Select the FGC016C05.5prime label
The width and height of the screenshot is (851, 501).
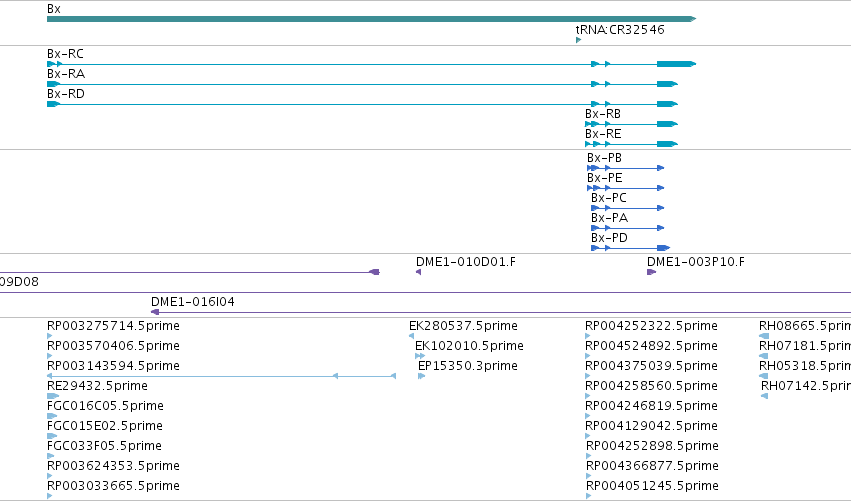pyautogui.click(x=105, y=406)
